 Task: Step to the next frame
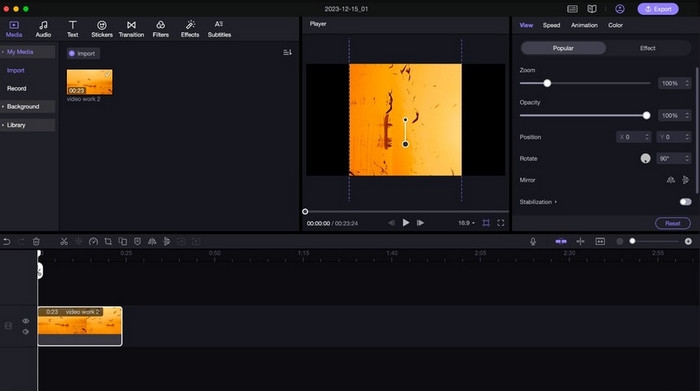(x=420, y=223)
